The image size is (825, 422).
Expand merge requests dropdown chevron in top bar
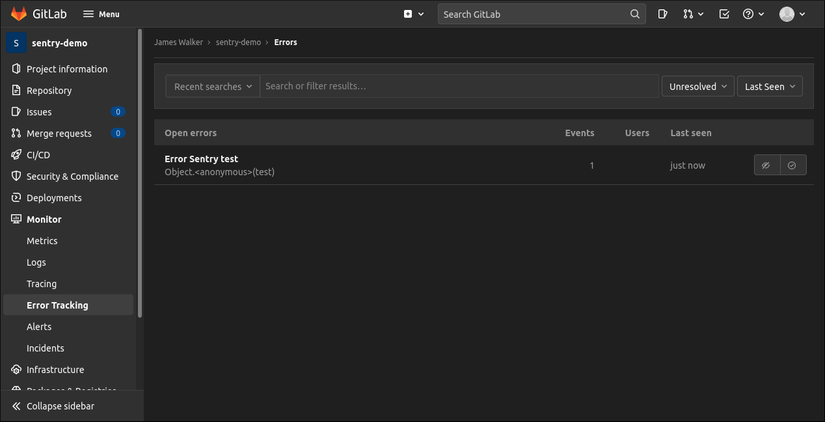pyautogui.click(x=700, y=14)
